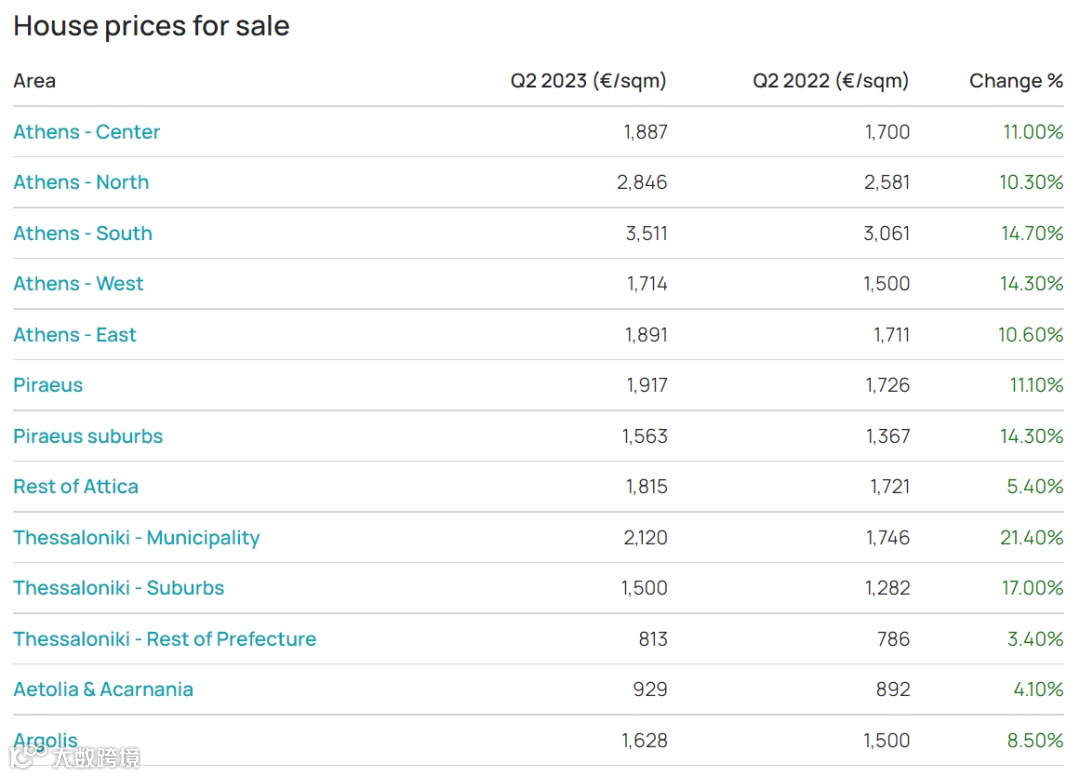Click the Piraeus suburbs link
The height and width of the screenshot is (777, 1080).
click(x=88, y=436)
